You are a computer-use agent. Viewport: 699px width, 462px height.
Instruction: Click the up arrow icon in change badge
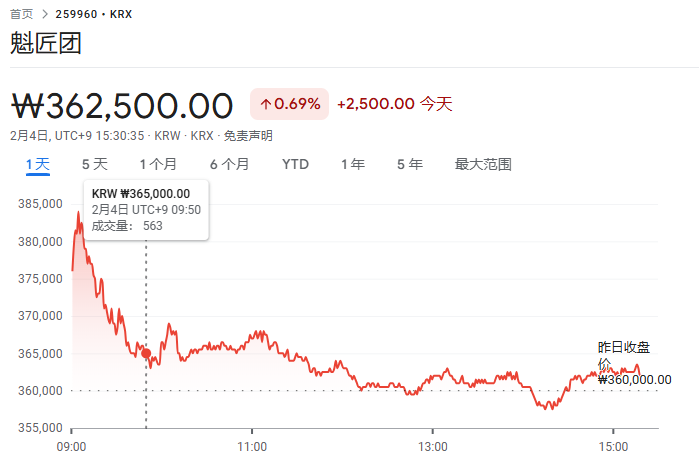(266, 104)
